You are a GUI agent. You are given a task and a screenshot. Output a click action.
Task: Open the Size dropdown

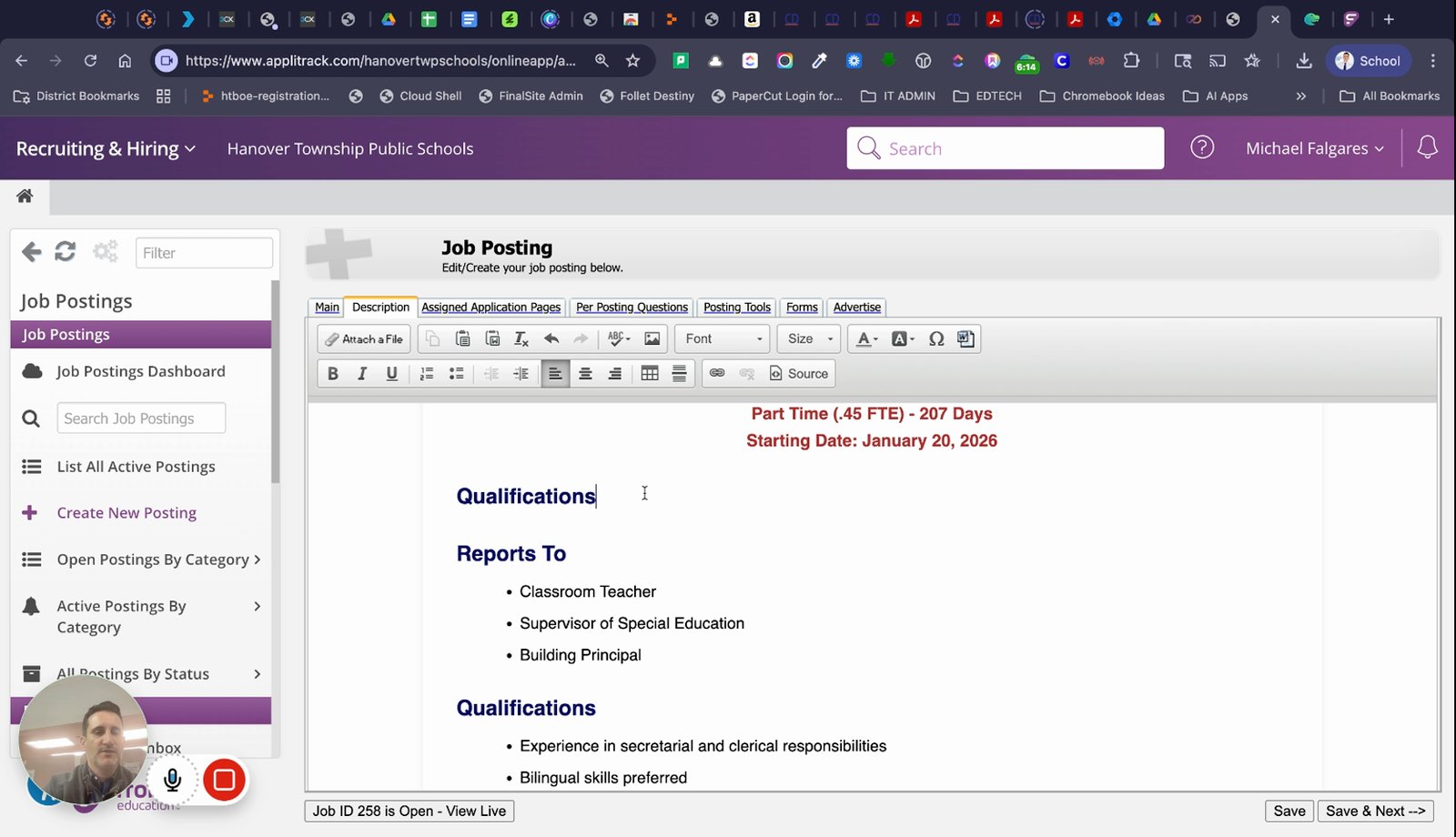click(x=809, y=338)
